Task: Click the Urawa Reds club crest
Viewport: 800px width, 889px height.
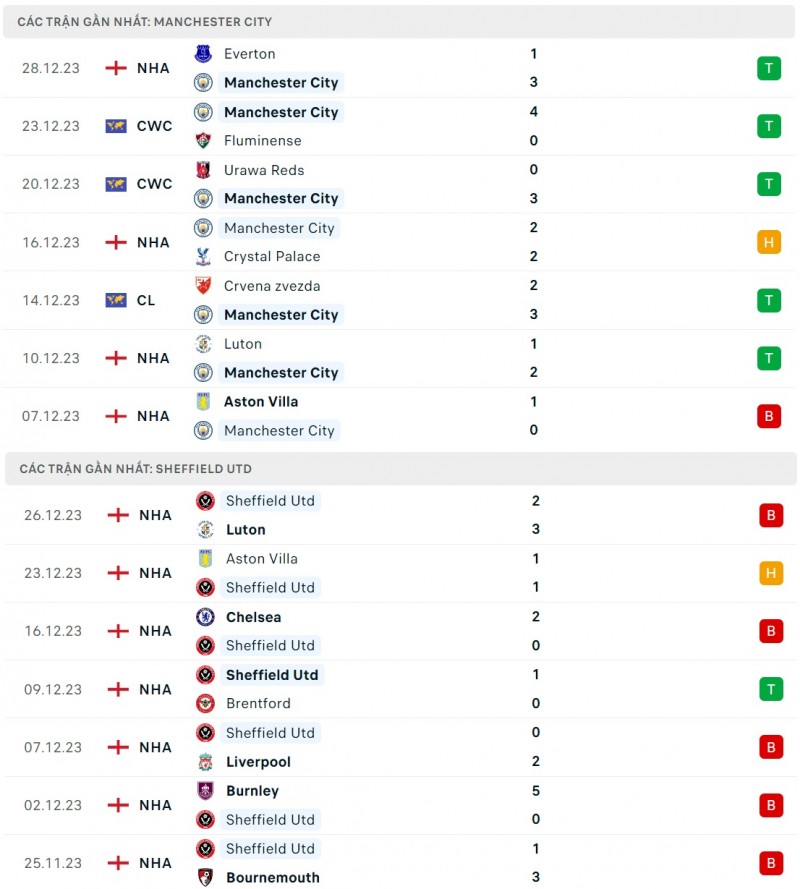Action: (x=203, y=170)
